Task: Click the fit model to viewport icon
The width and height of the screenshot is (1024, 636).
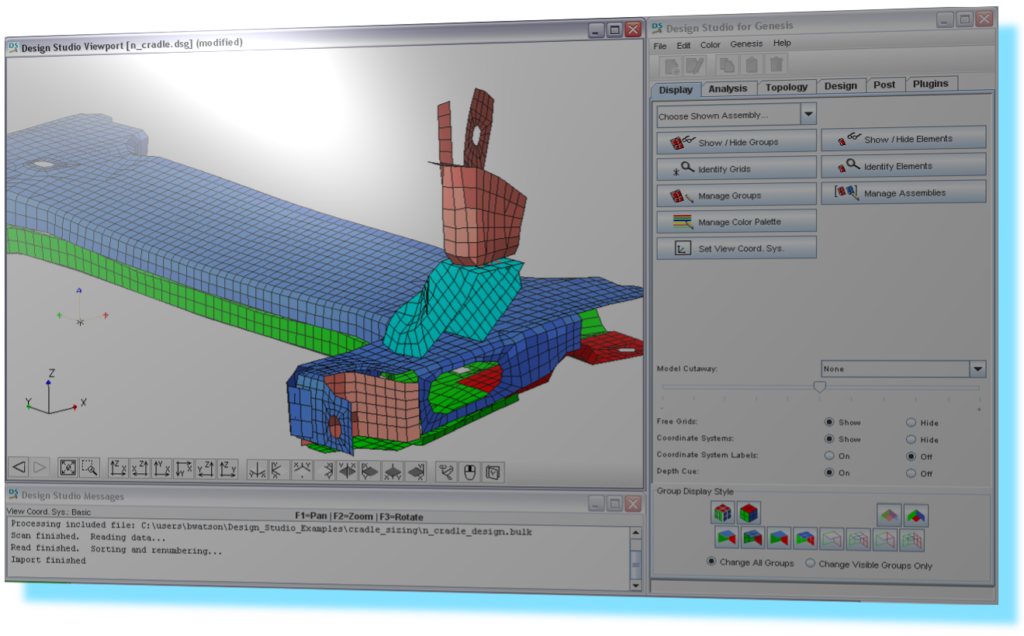Action: point(67,468)
